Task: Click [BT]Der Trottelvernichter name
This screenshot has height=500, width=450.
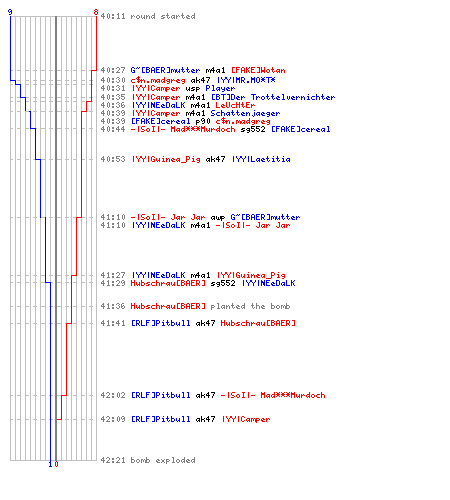Action: 273,97
